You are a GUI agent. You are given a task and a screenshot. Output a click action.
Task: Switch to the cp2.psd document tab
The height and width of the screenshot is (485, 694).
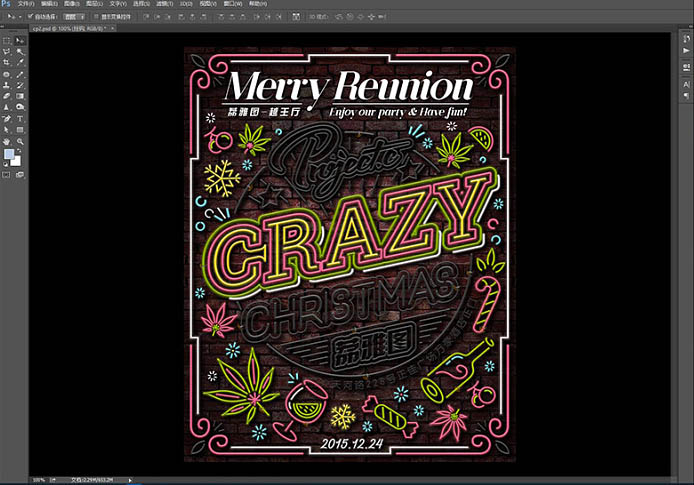click(60, 30)
